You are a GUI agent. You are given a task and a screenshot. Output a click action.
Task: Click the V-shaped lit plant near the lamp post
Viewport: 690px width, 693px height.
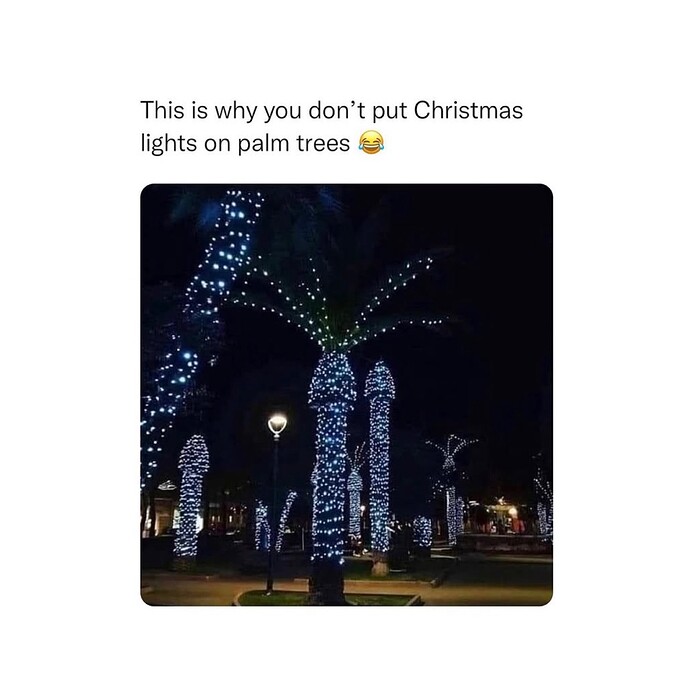click(x=274, y=522)
